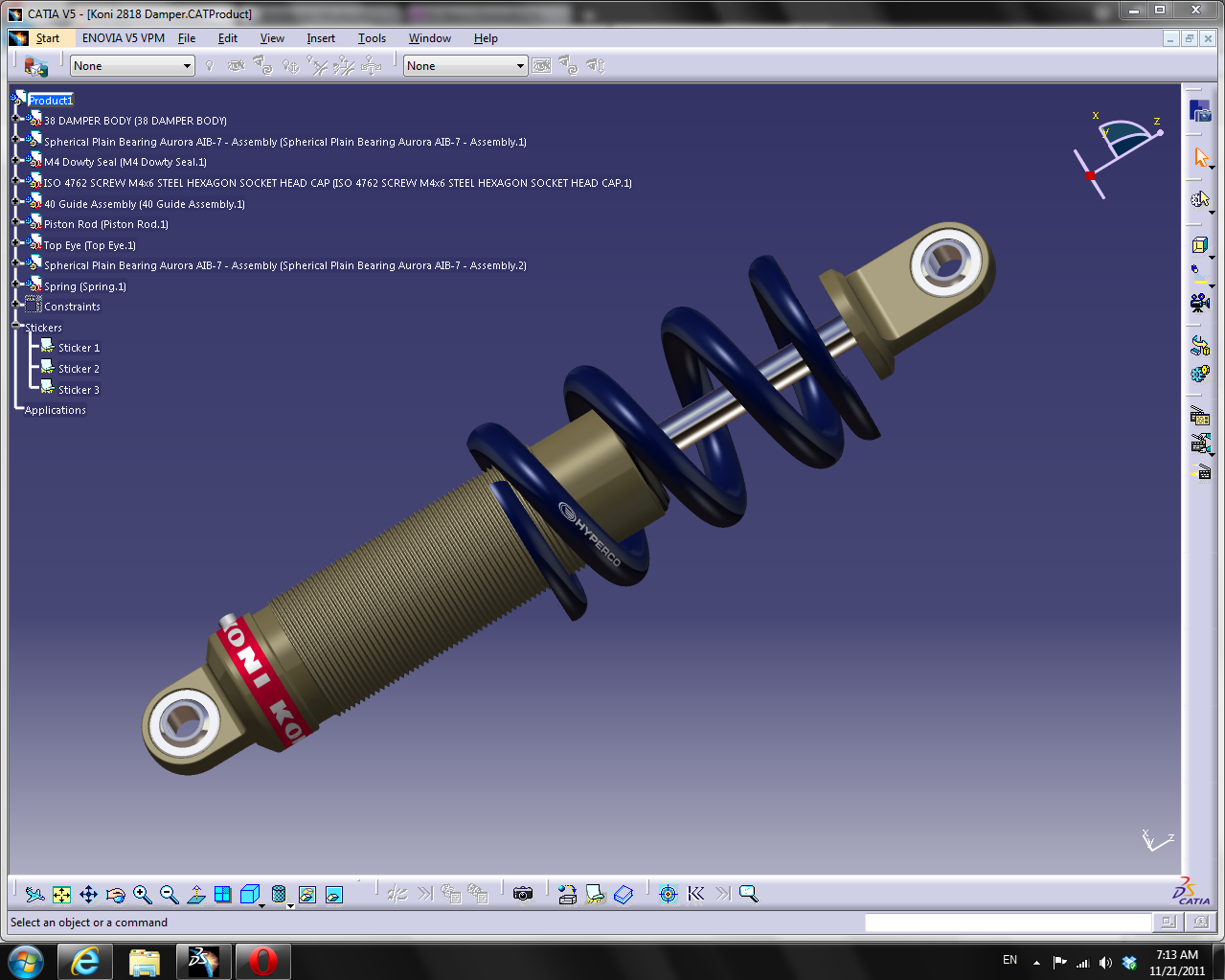Click the magnifier search icon in bottom toolbar
Screen dimensions: 1225x980
pyautogui.click(x=749, y=894)
